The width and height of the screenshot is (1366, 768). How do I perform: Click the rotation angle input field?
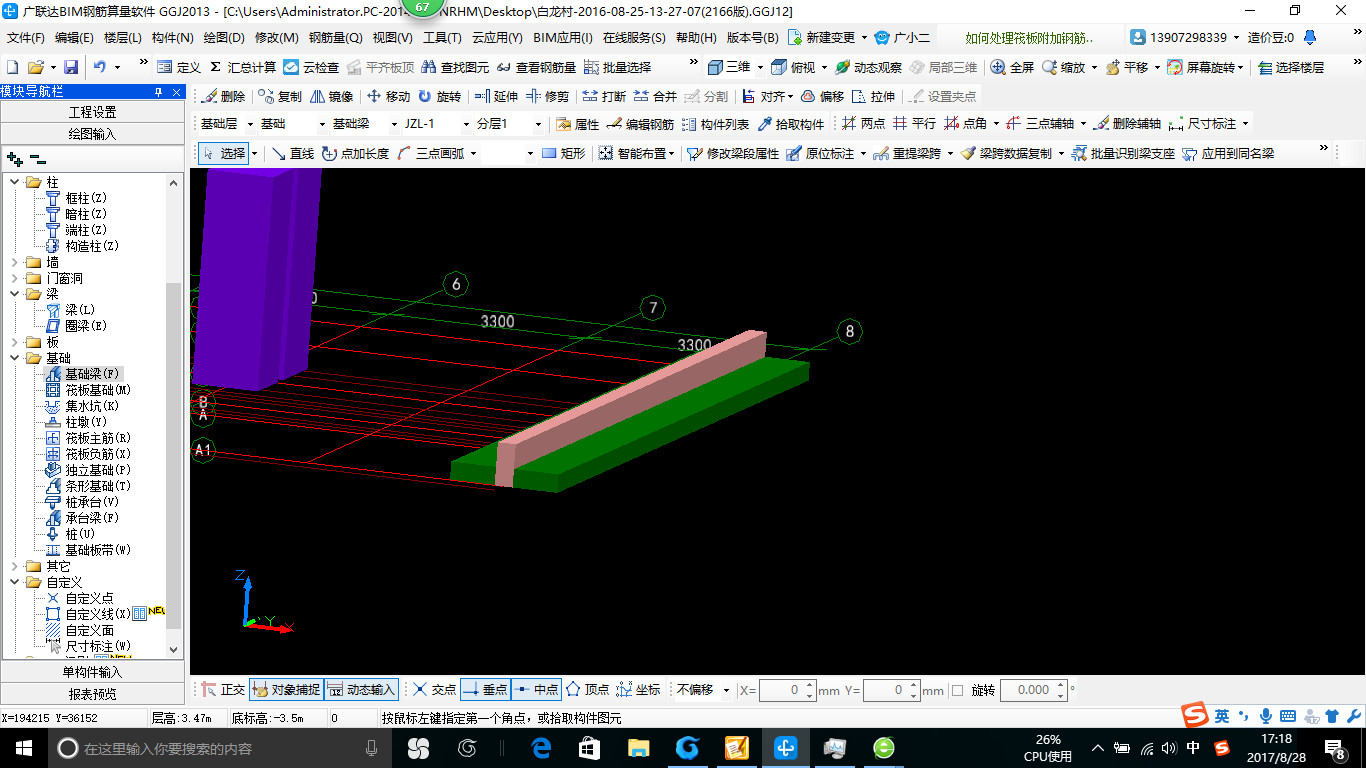point(1034,690)
